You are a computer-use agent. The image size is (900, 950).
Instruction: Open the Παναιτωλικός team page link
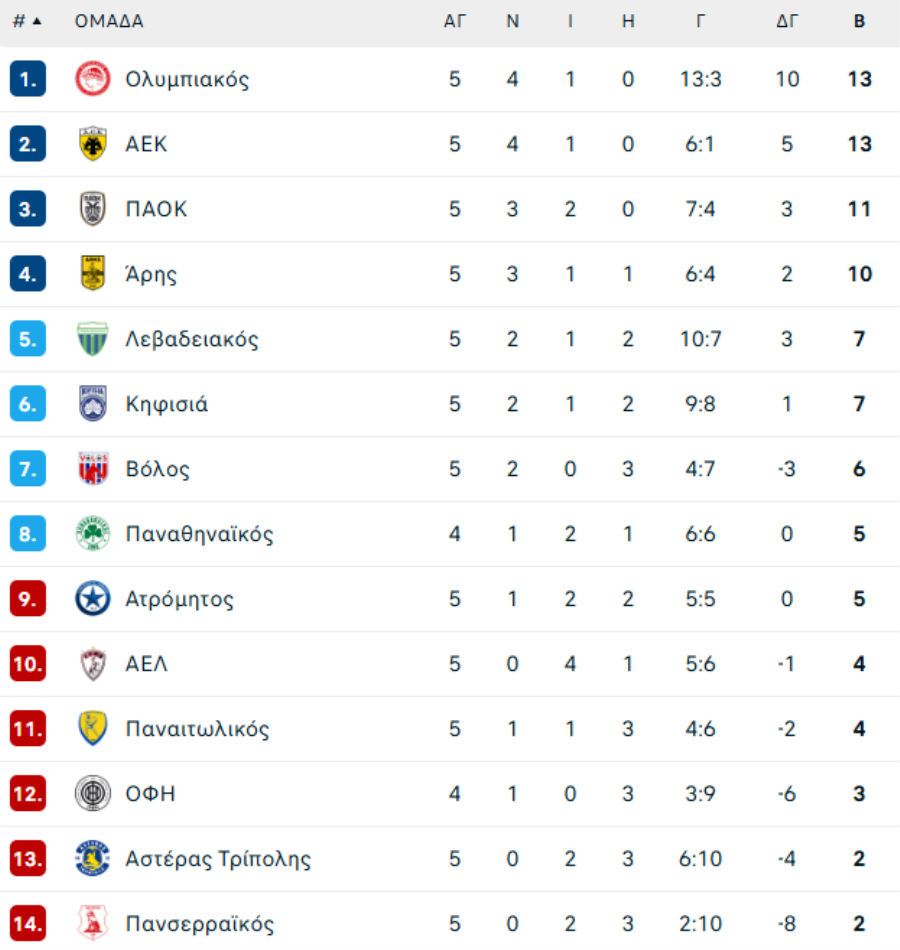click(197, 729)
